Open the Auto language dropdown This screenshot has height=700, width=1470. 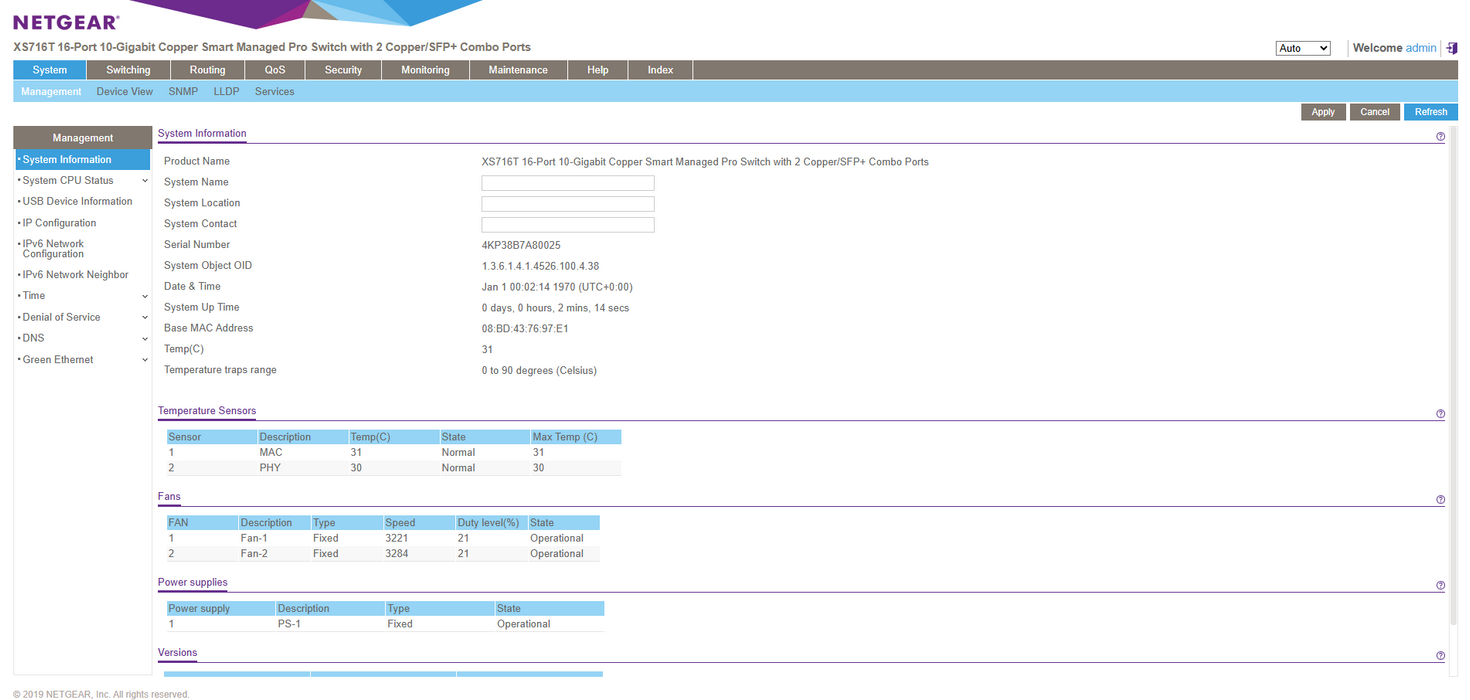point(1303,48)
